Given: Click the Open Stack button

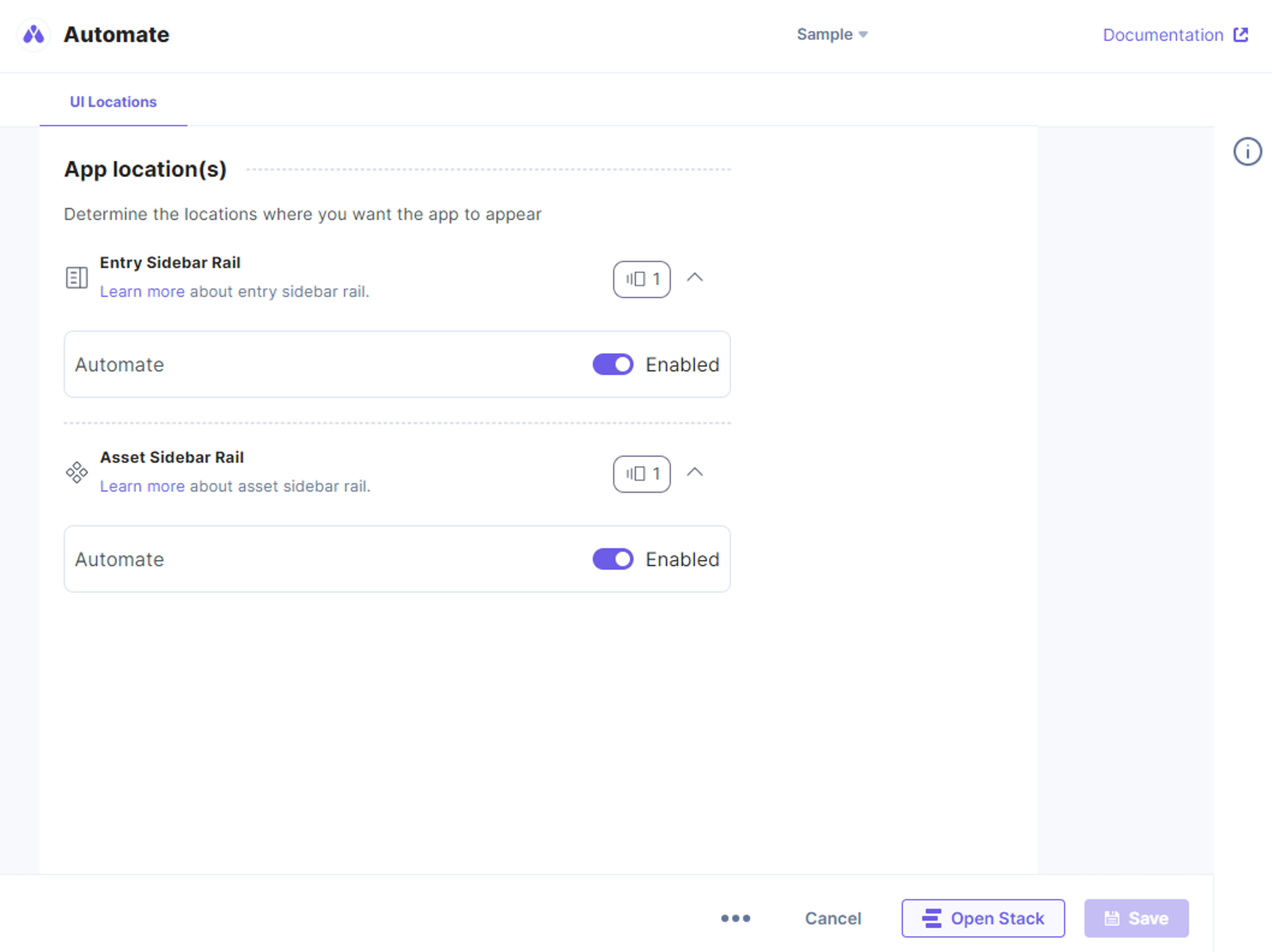Looking at the screenshot, I should click(983, 919).
